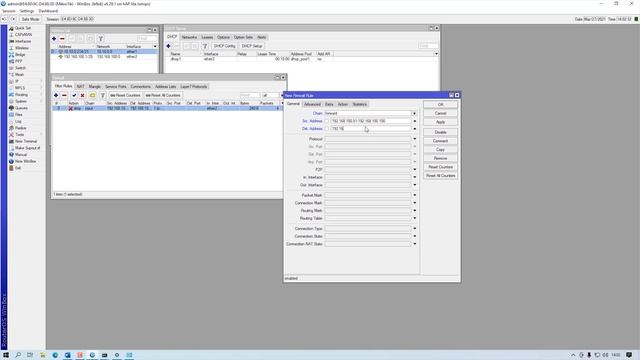The image size is (640, 360).
Task: Enable the firewall rule with the checkmark icon
Action: pos(74,96)
